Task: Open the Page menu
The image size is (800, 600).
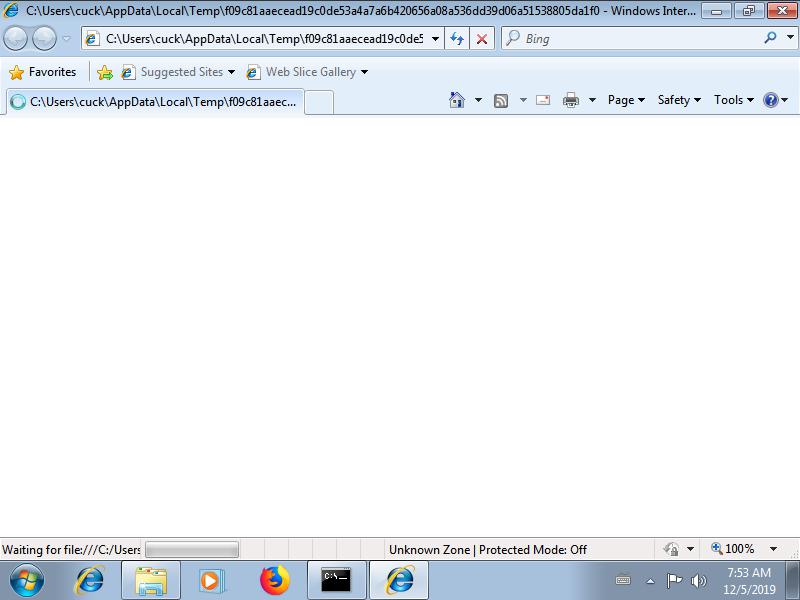Action: tap(627, 100)
